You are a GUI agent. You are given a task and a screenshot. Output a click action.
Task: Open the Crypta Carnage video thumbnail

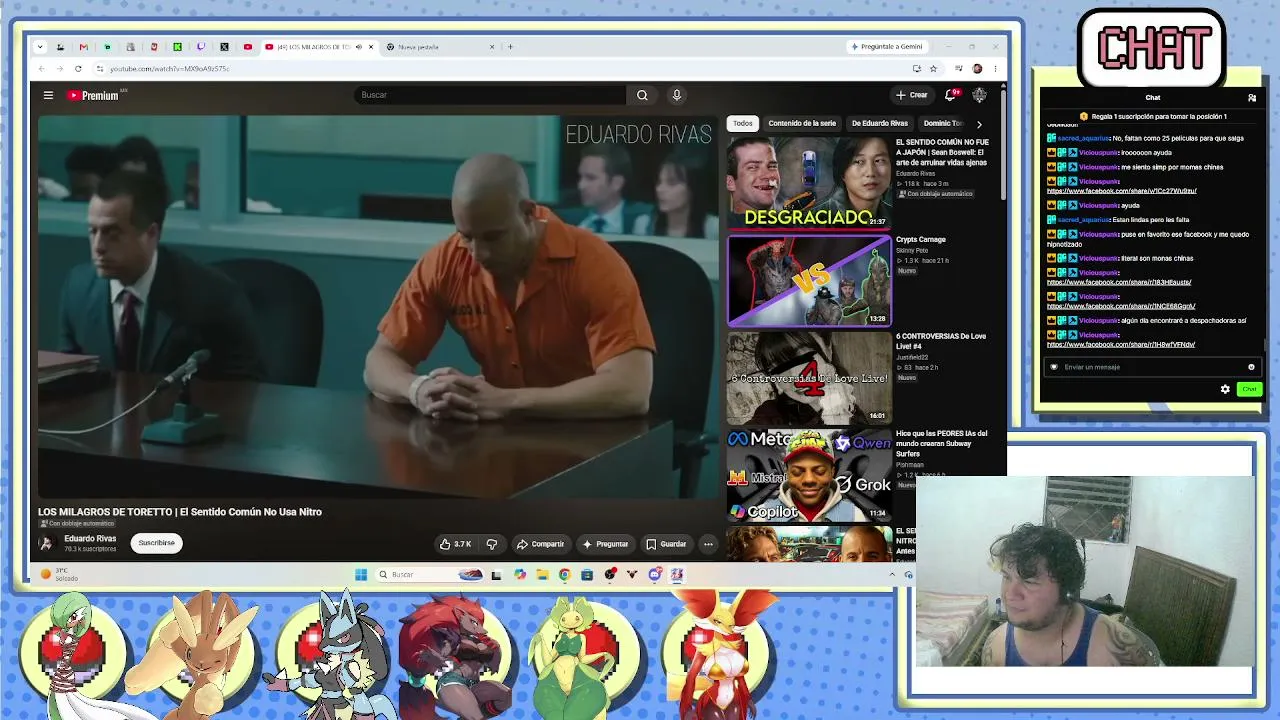[x=808, y=281]
